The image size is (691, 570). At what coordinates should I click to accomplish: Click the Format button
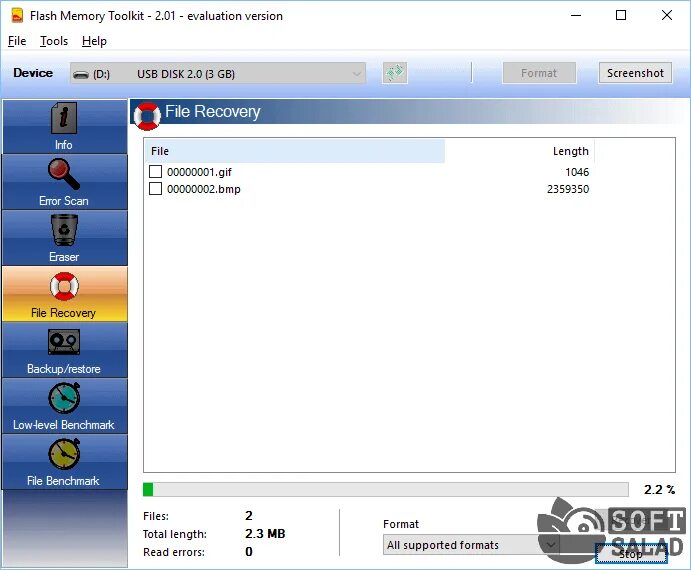539,73
